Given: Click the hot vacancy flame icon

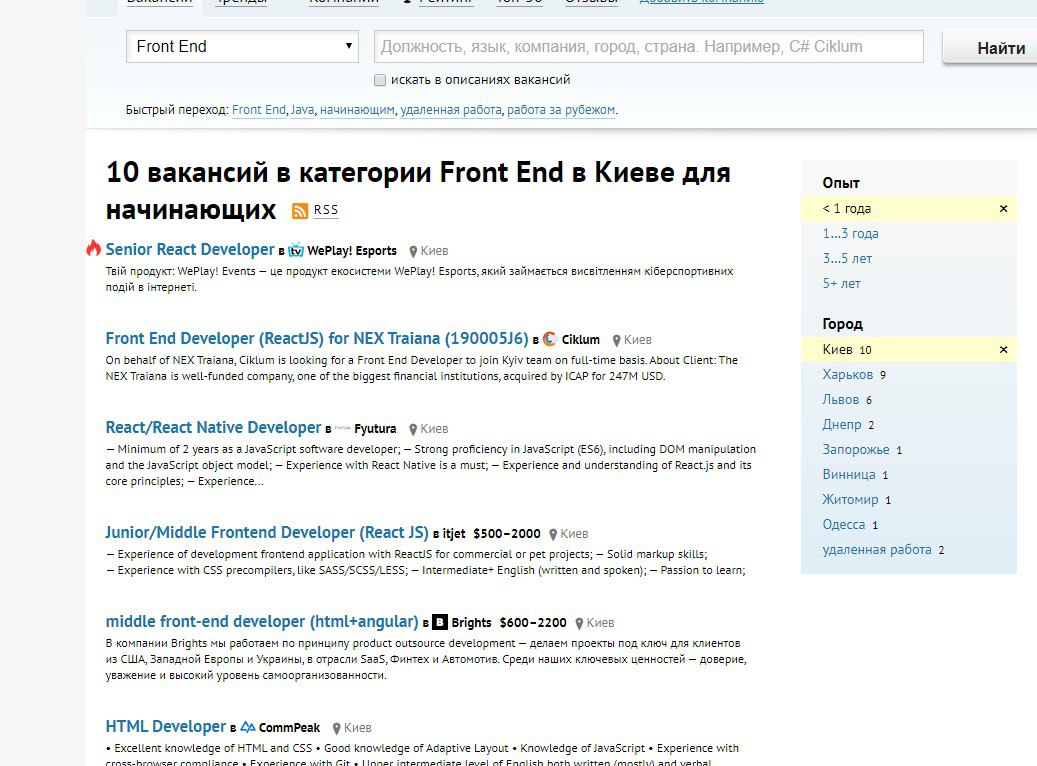Looking at the screenshot, I should click(x=93, y=248).
